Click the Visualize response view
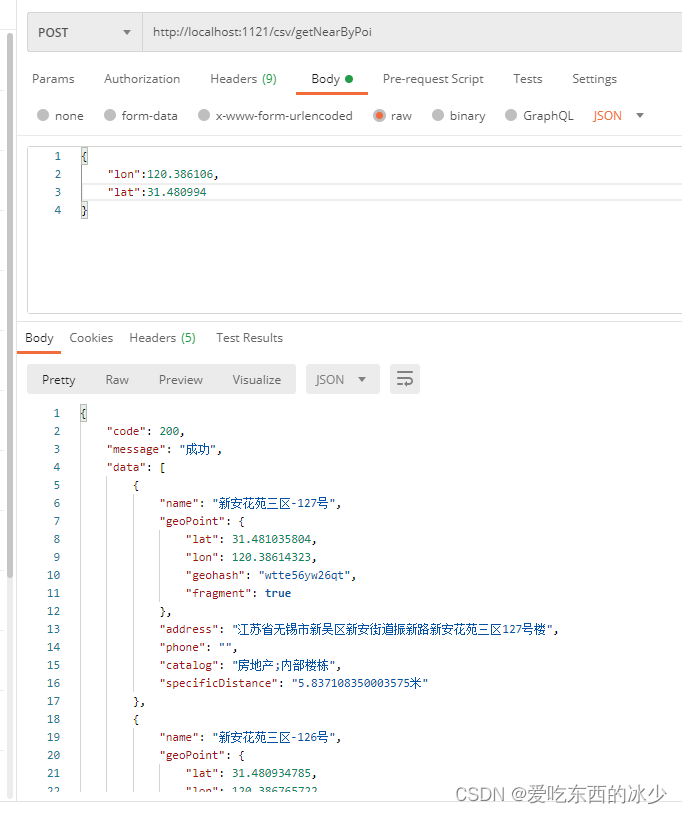Viewport: 682px width, 814px height. 256,379
